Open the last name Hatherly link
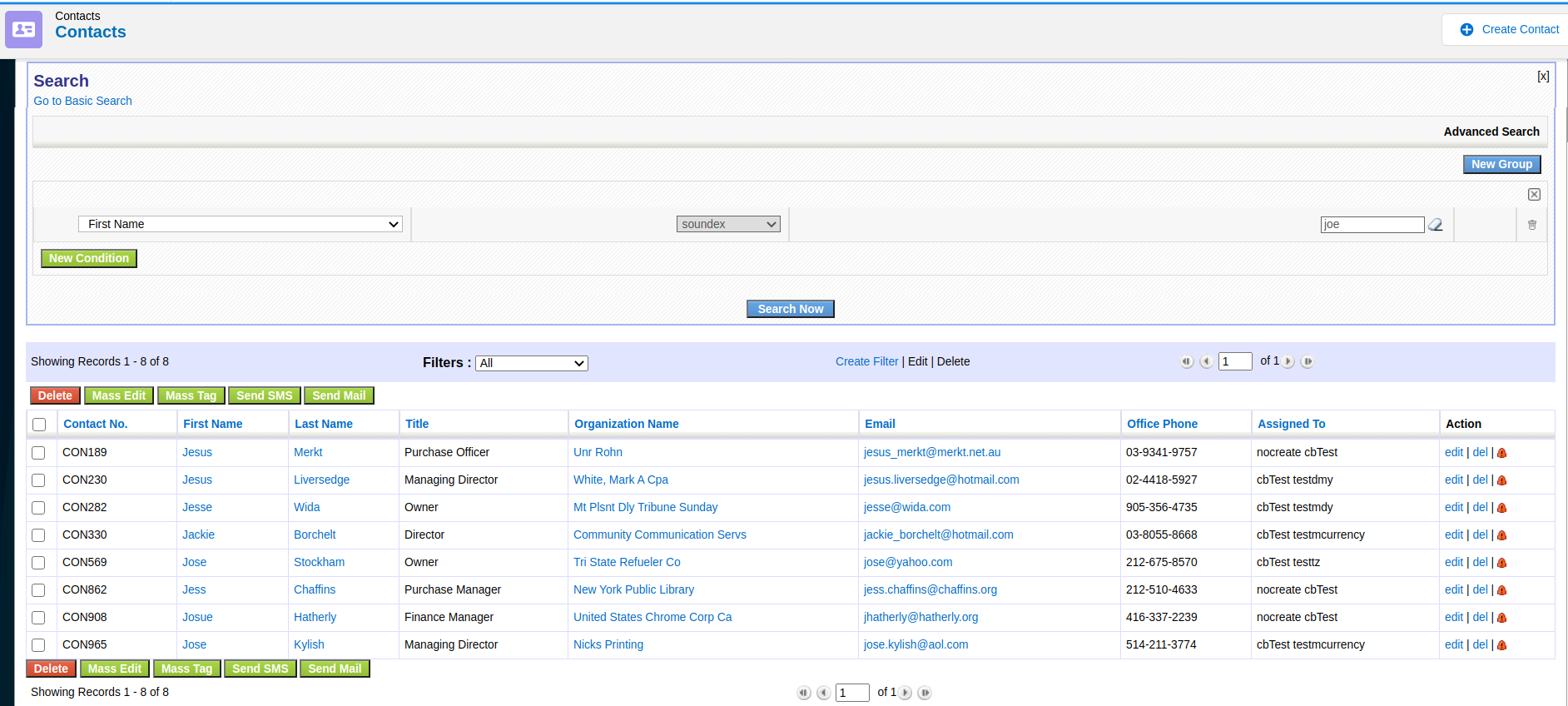Viewport: 1568px width, 706px height. [x=315, y=617]
